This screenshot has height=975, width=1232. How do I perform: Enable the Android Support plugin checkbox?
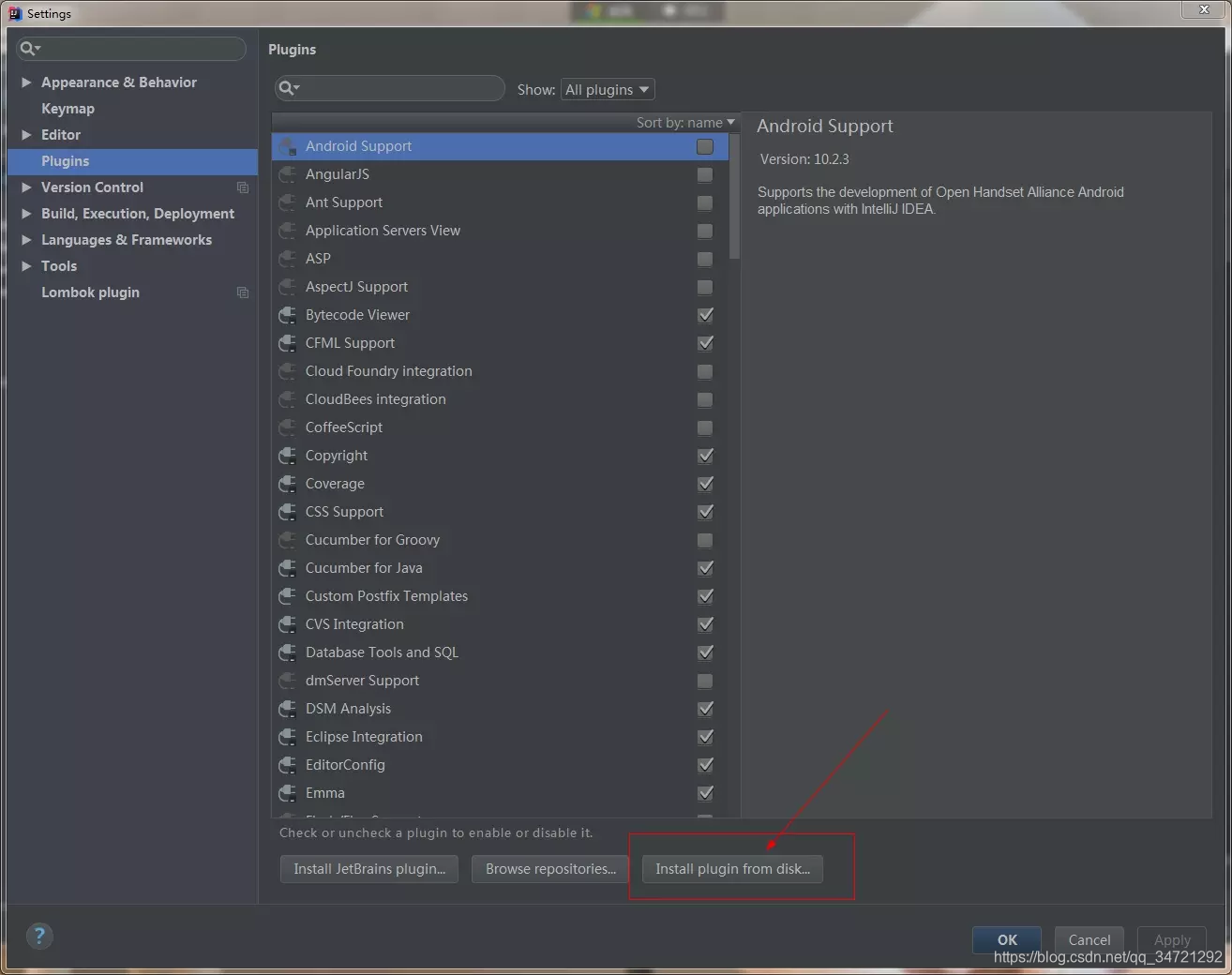(705, 146)
